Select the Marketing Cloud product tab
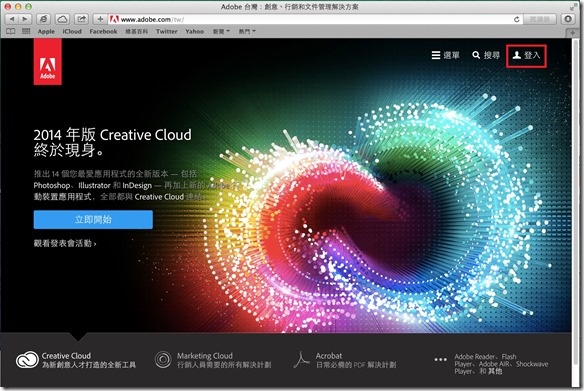Image resolution: width=584 pixels, height=391 pixels. [213, 360]
